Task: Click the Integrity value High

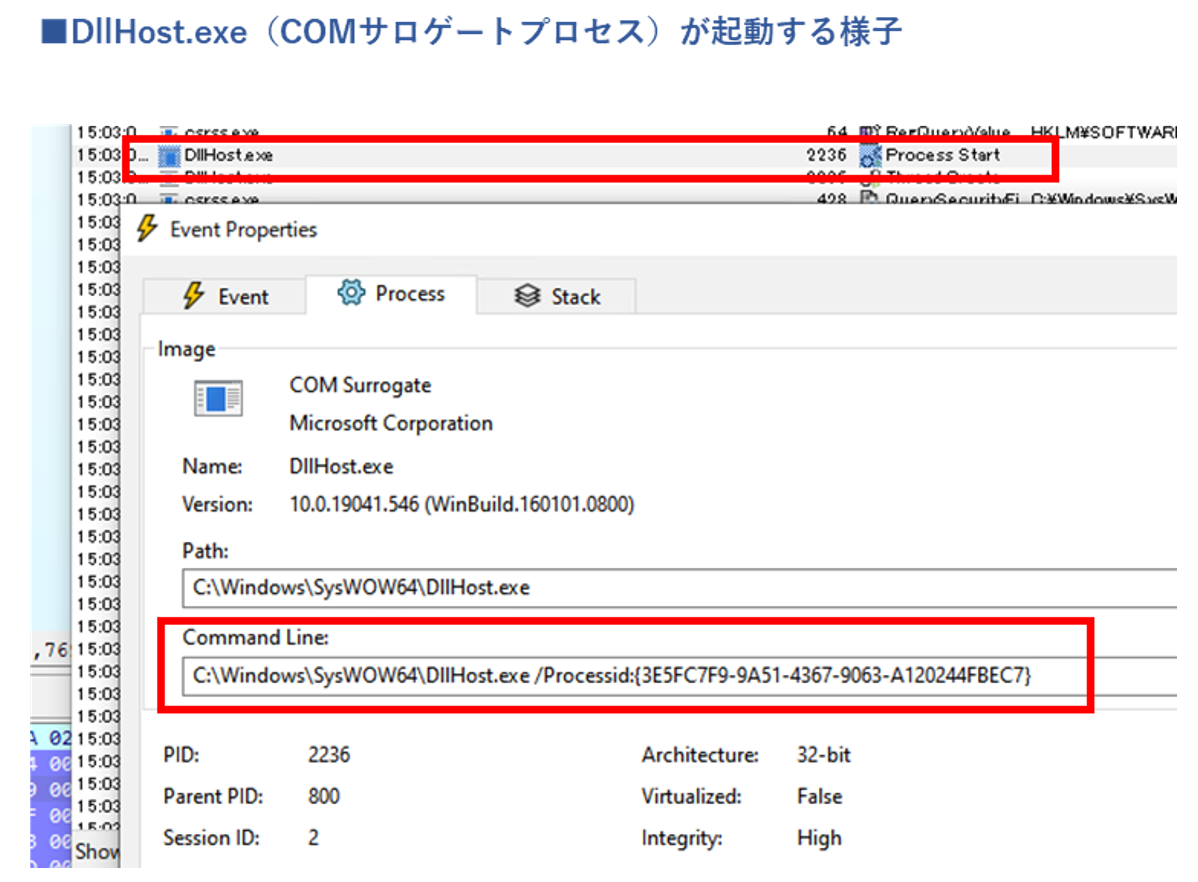Action: coord(819,838)
